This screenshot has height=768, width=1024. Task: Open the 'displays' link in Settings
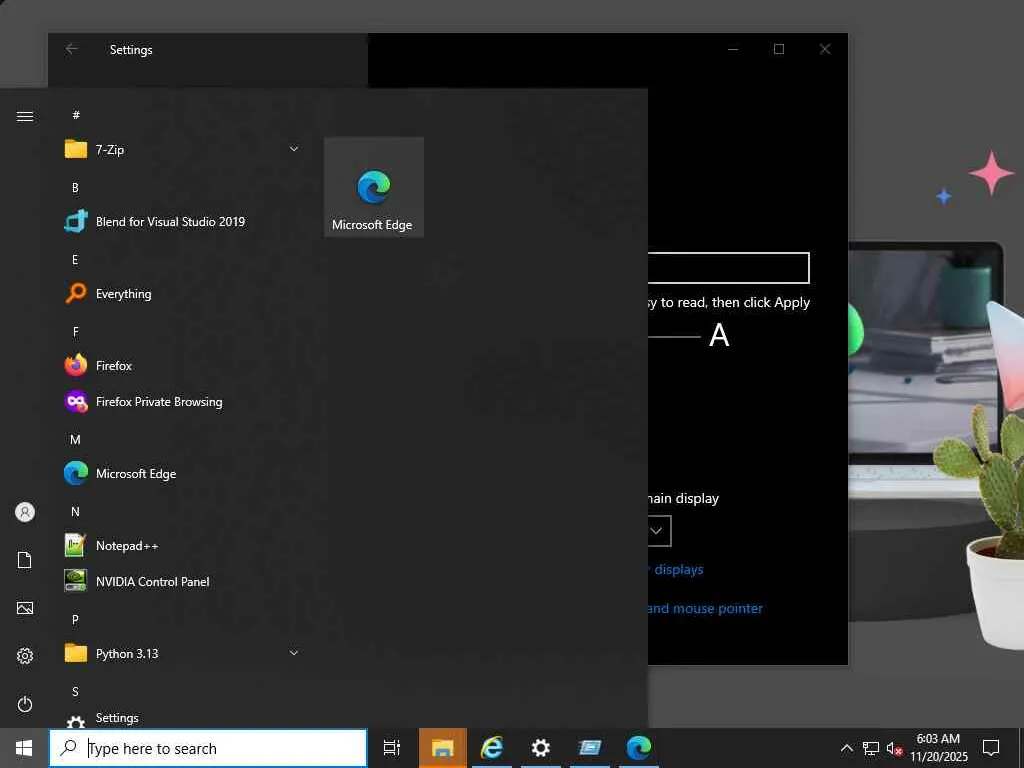[678, 569]
